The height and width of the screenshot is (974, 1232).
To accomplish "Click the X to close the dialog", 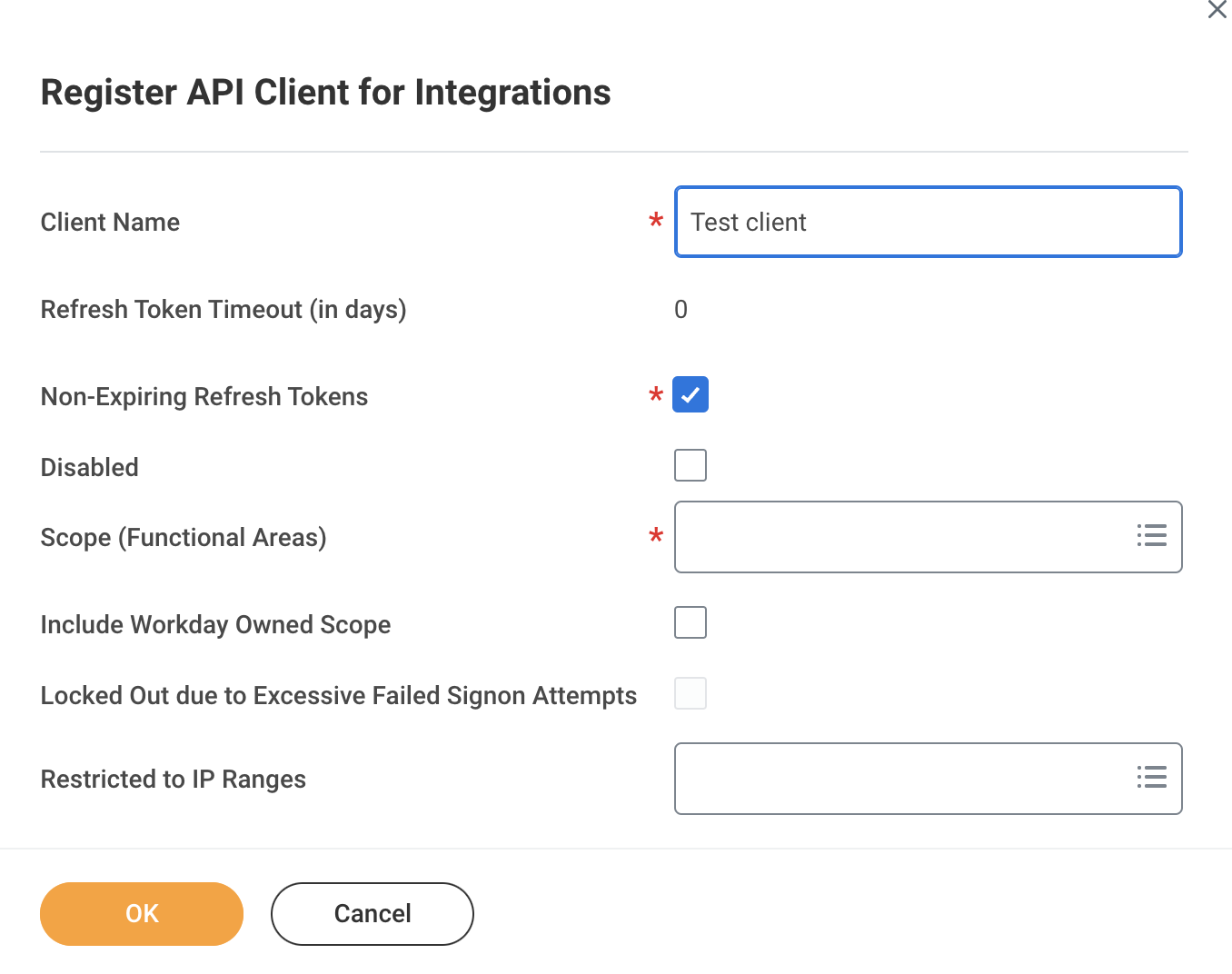I will 1217,10.
